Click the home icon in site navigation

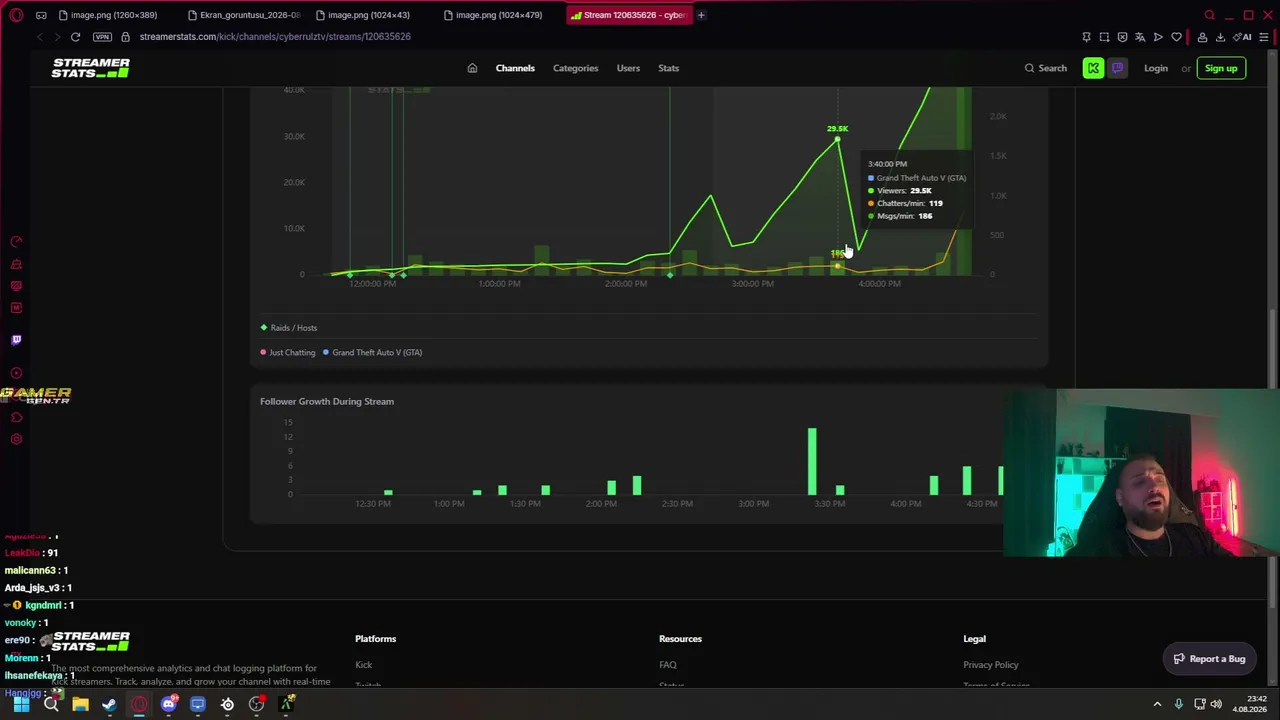point(472,68)
